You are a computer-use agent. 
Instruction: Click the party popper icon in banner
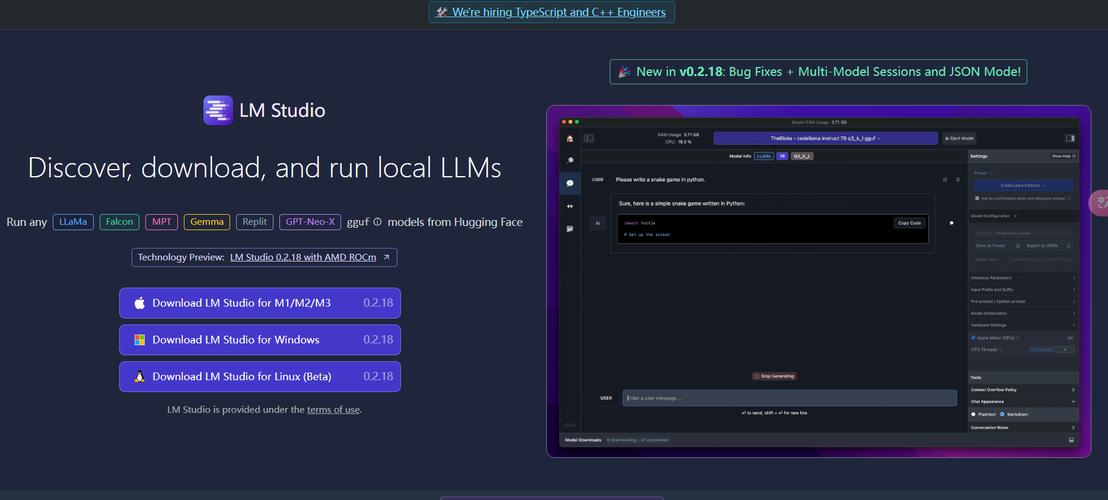[624, 71]
